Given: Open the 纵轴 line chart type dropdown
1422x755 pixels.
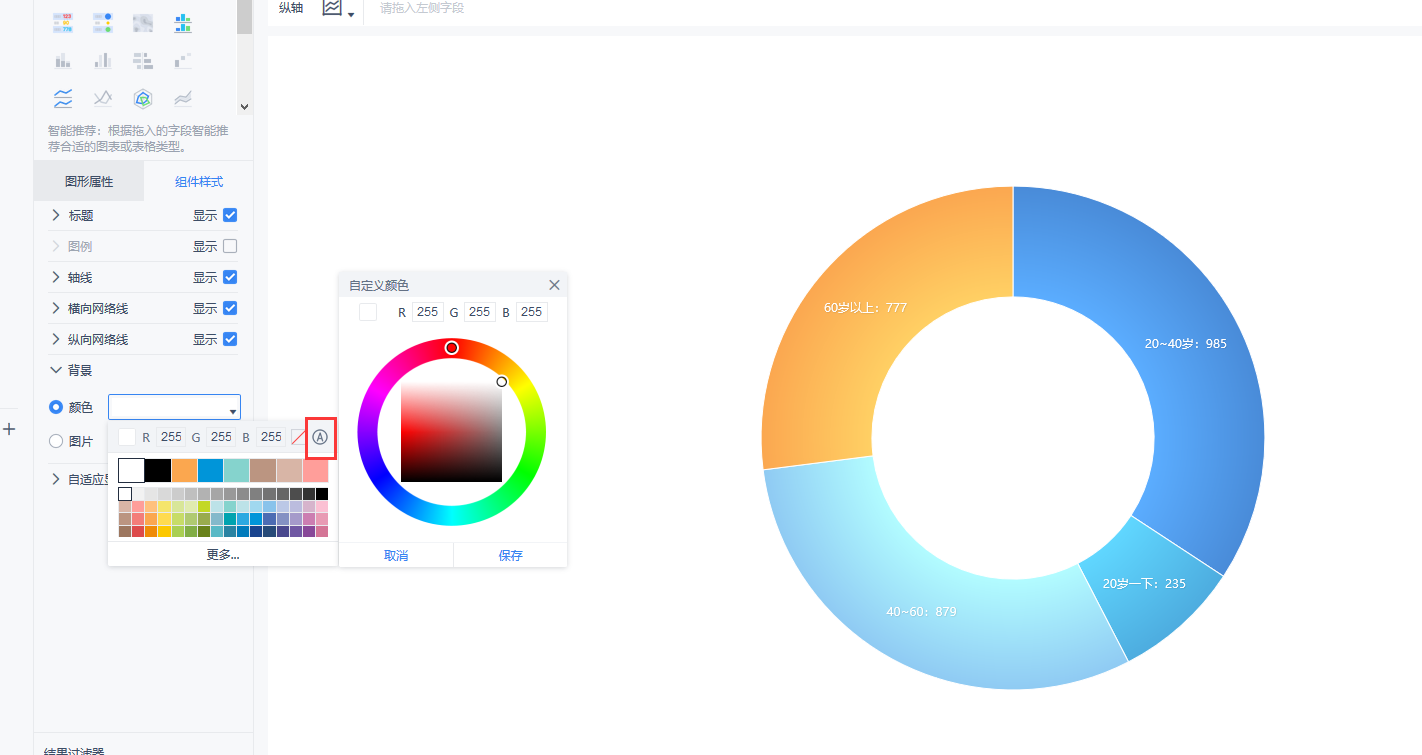Looking at the screenshot, I should [338, 9].
